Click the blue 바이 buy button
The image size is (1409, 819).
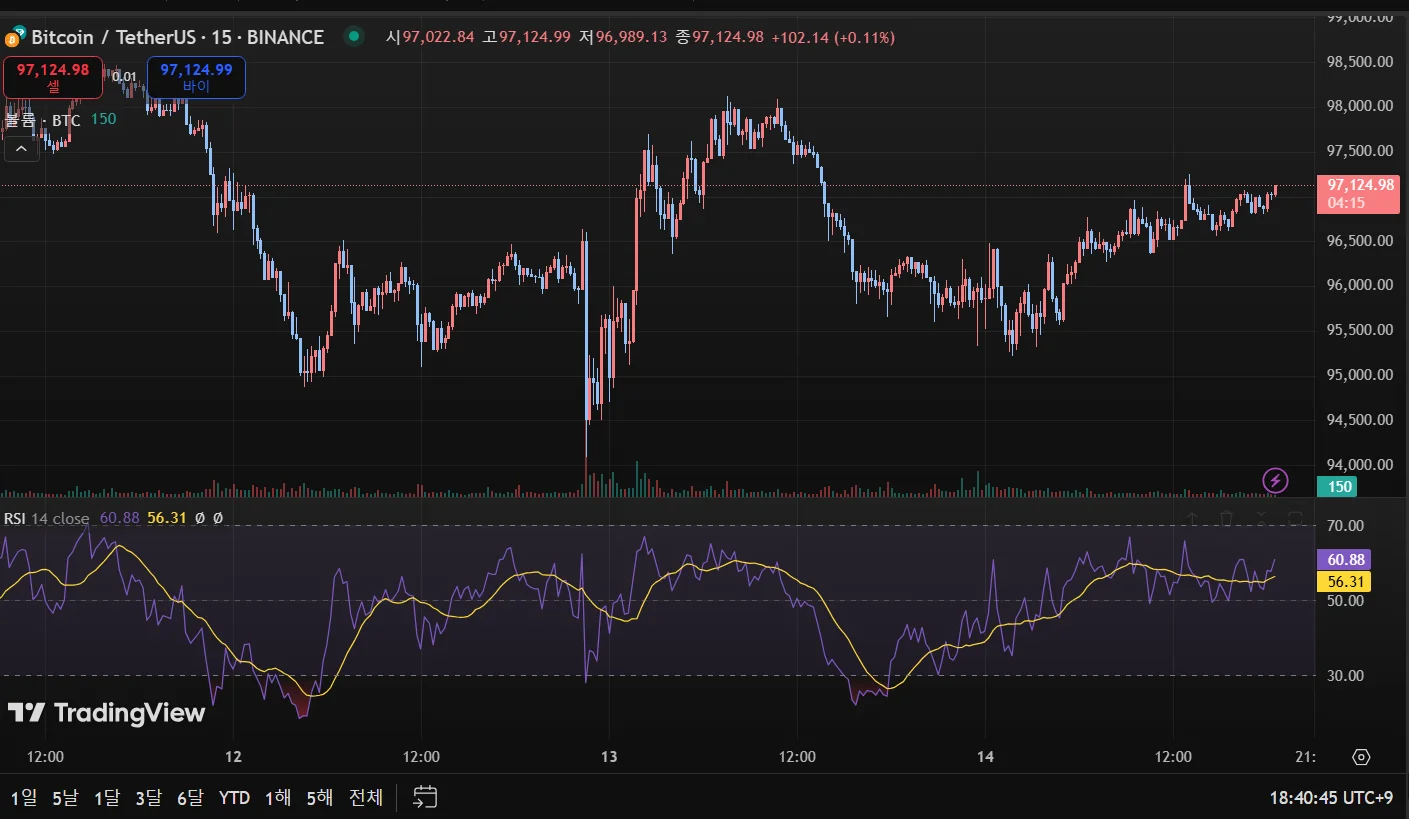196,78
